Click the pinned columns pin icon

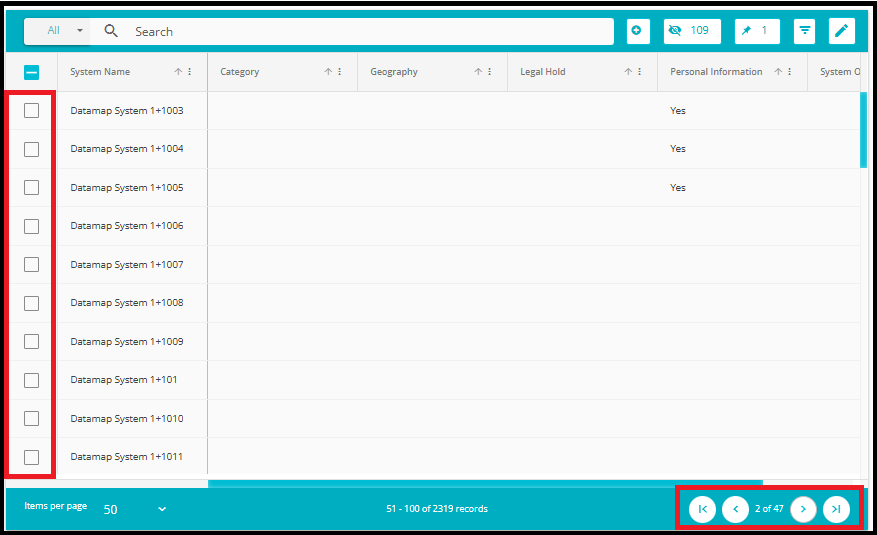[x=756, y=31]
